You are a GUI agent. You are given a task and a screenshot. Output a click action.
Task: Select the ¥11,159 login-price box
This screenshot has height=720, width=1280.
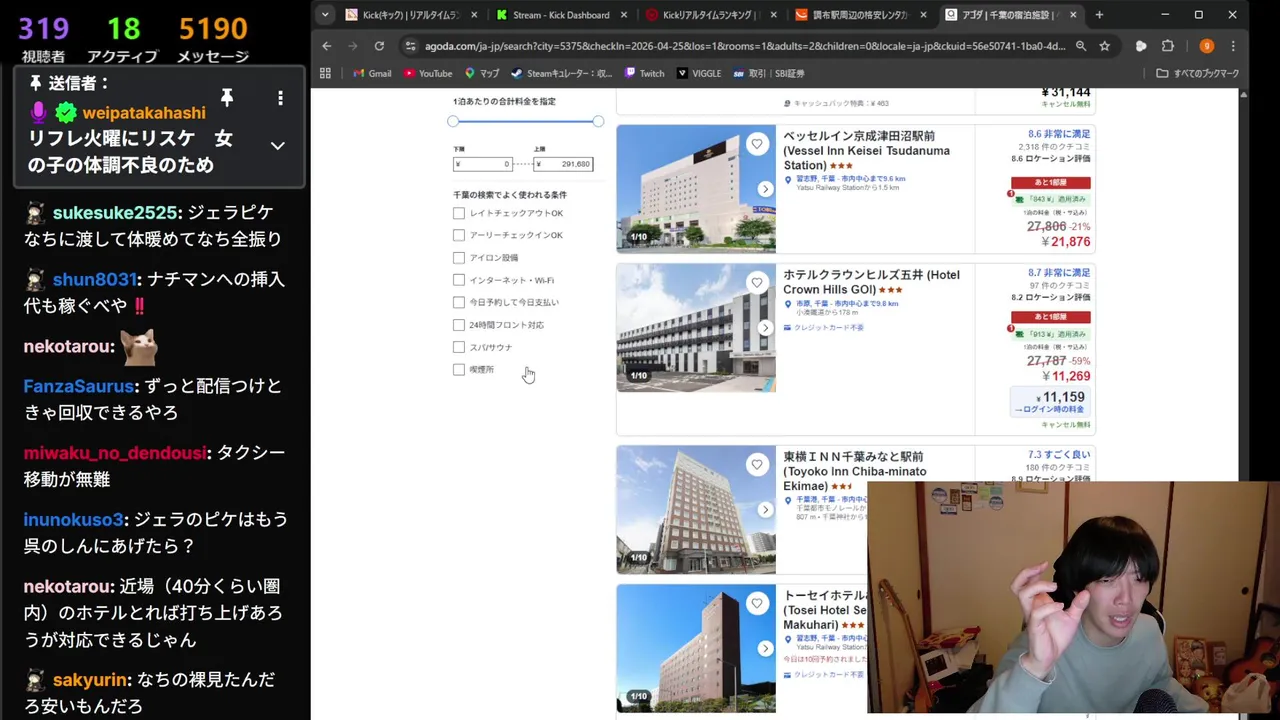pyautogui.click(x=1050, y=402)
